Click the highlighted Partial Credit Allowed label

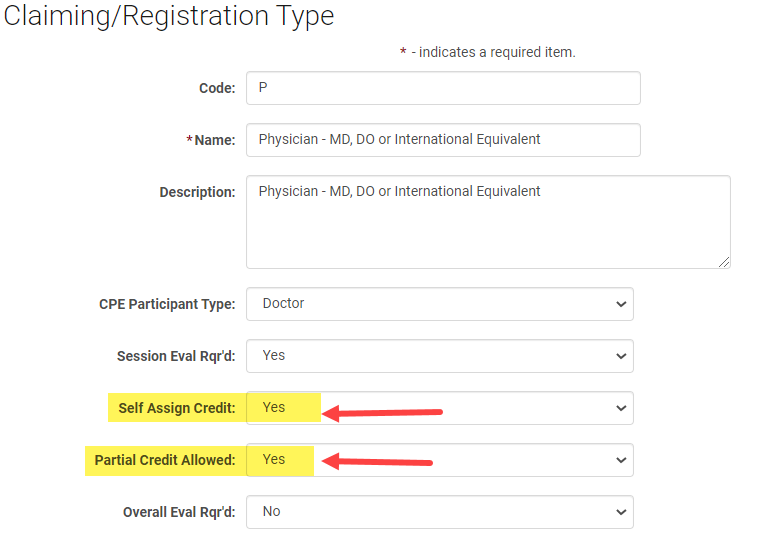[x=165, y=460]
